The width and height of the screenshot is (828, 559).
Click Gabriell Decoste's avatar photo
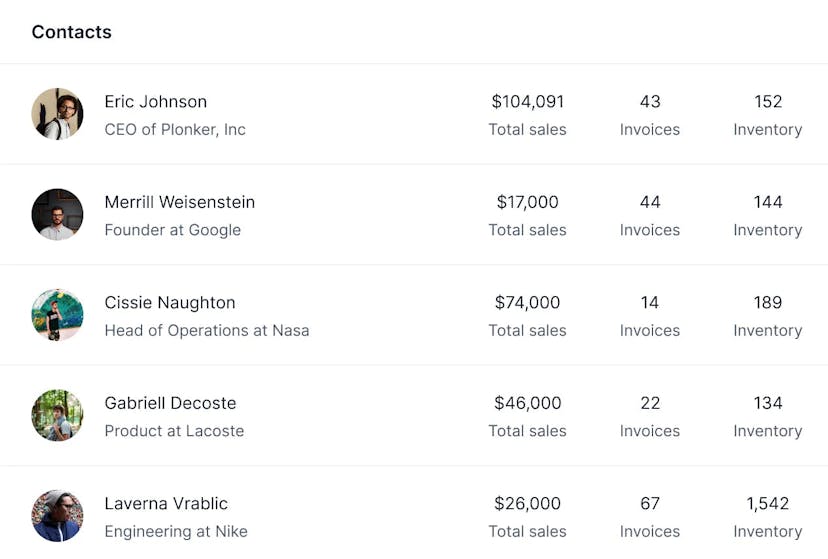point(57,416)
